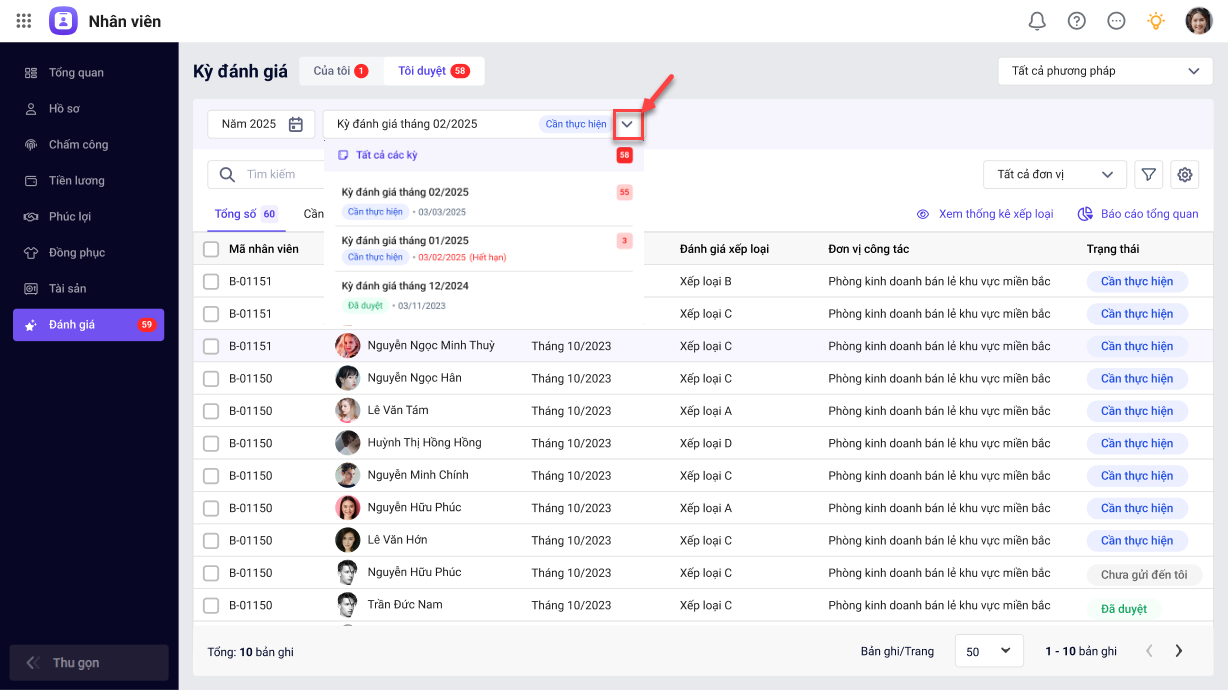
Task: Choose Kỳ đánh giá tháng 12/2024 option
Action: coord(484,295)
